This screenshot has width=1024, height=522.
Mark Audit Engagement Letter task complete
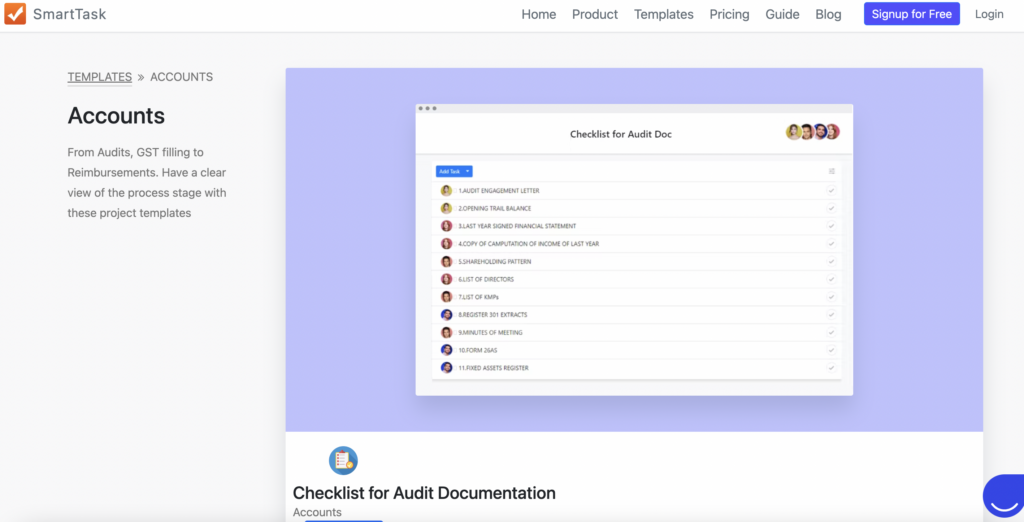831,191
